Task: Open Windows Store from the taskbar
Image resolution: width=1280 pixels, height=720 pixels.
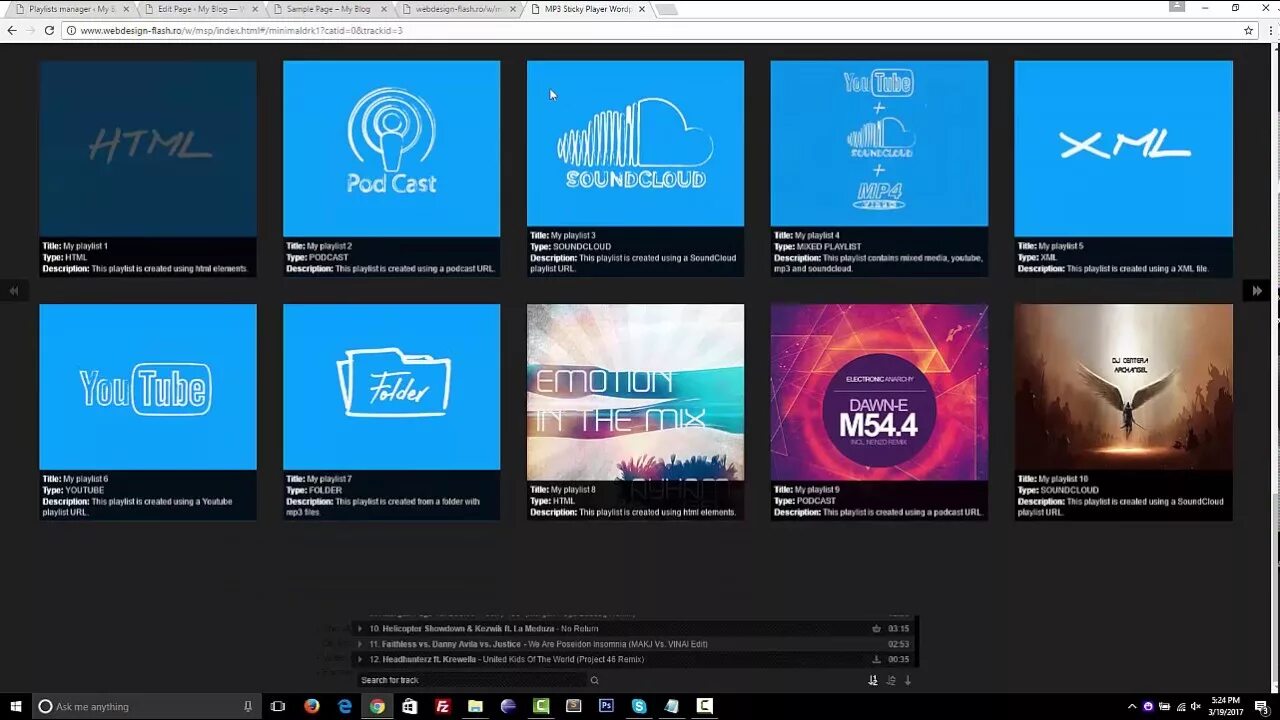Action: [x=410, y=706]
